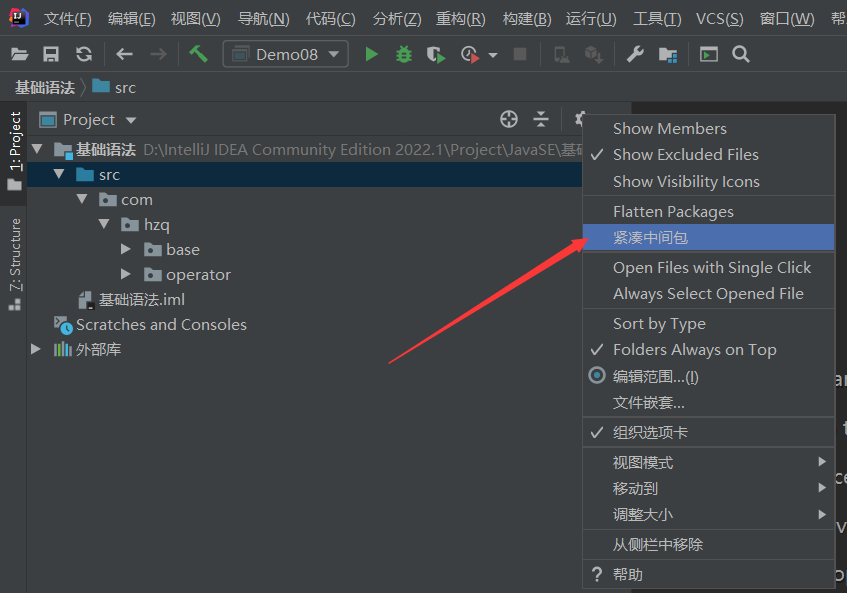Click 文件嵌套... menu entry

(x=708, y=403)
